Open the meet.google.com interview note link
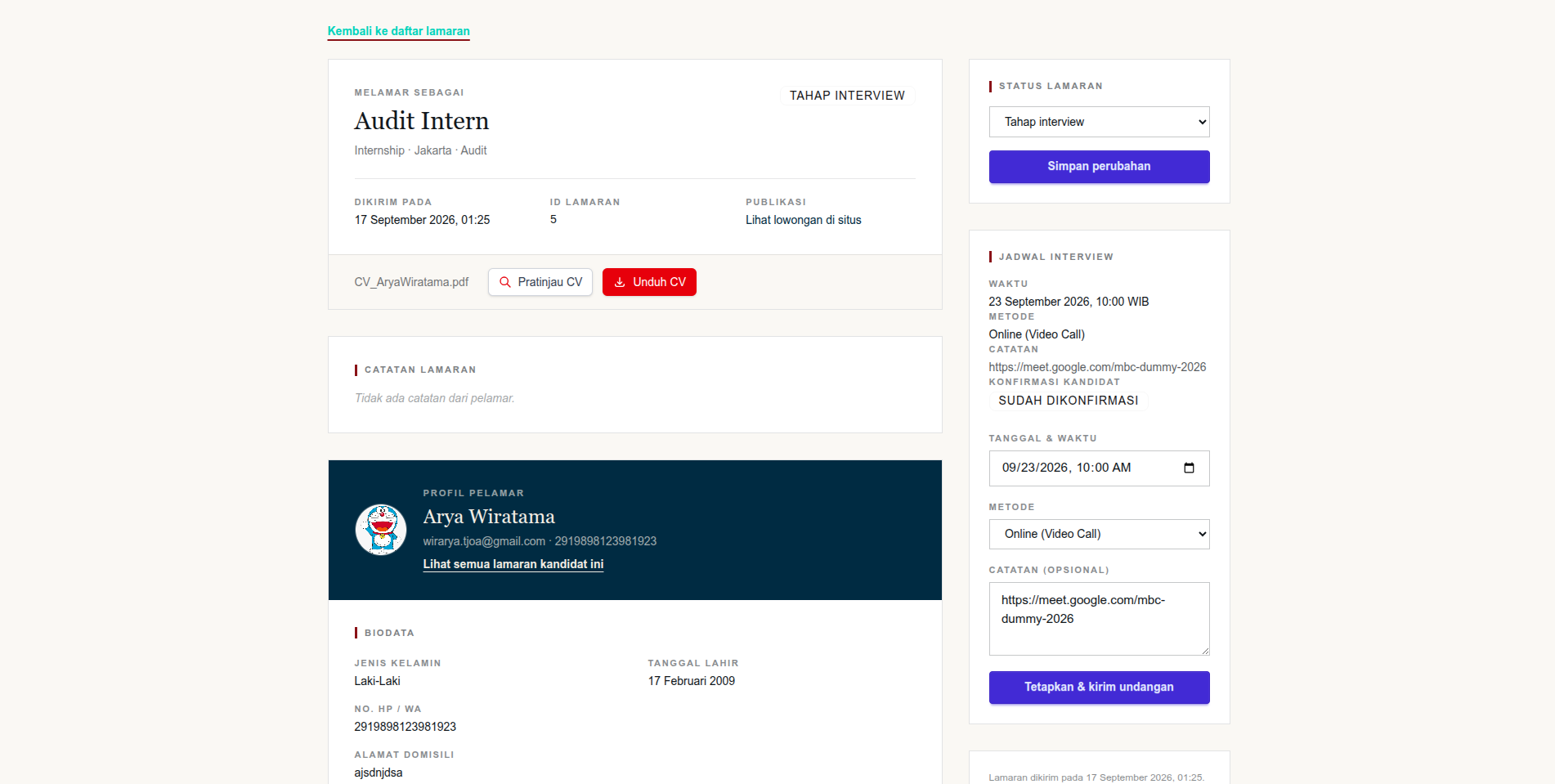 pos(1097,367)
